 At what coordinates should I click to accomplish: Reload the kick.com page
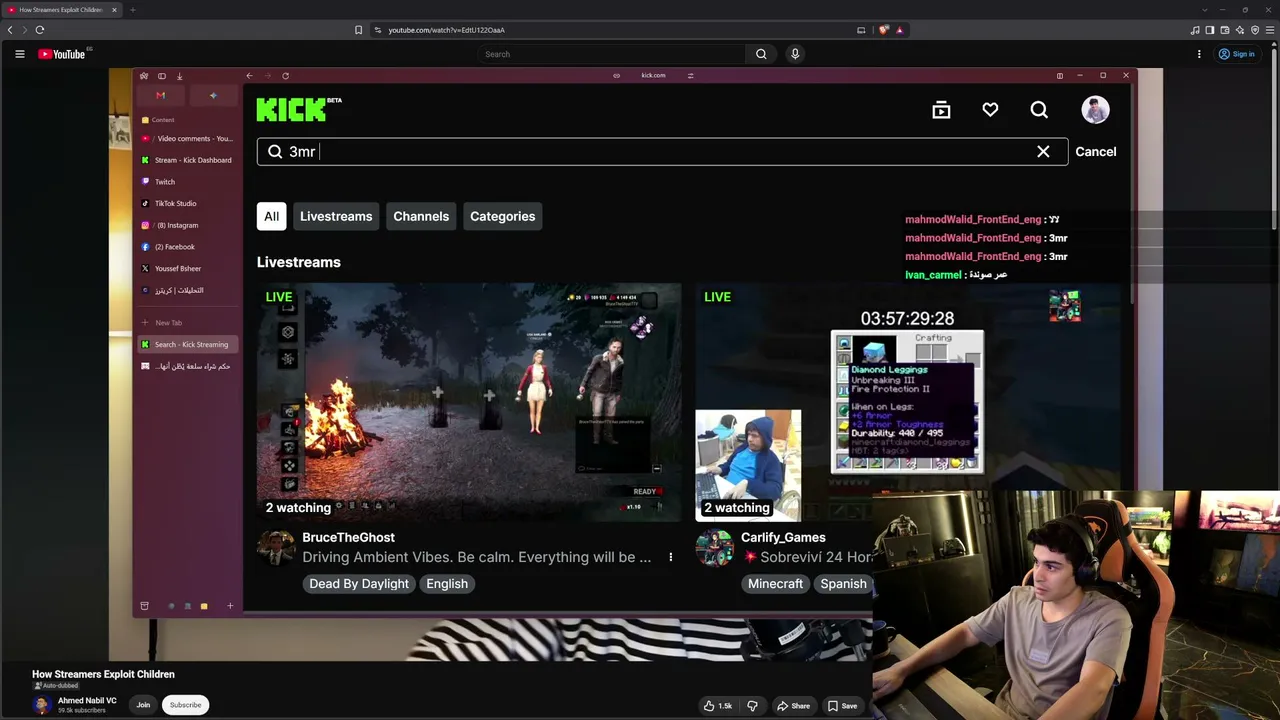click(x=285, y=76)
